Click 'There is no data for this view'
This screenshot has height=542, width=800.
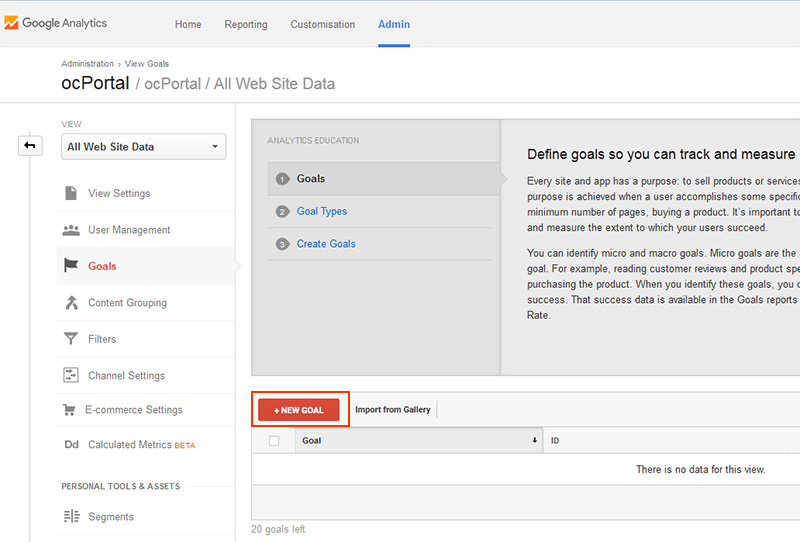pos(701,470)
